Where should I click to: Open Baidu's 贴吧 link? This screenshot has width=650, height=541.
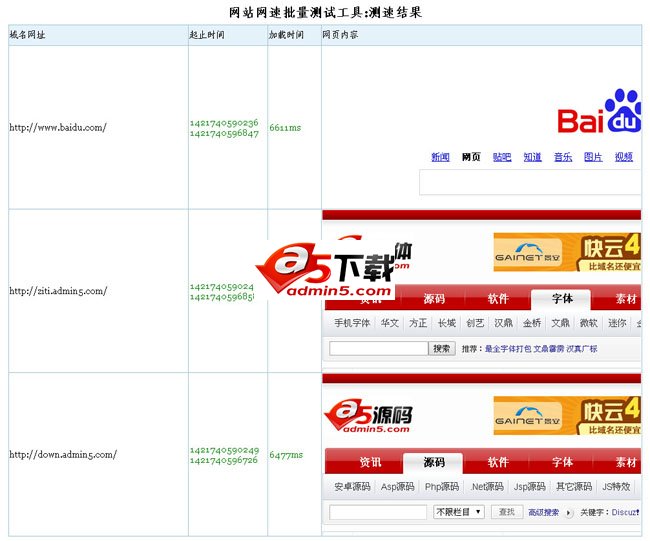[502, 157]
